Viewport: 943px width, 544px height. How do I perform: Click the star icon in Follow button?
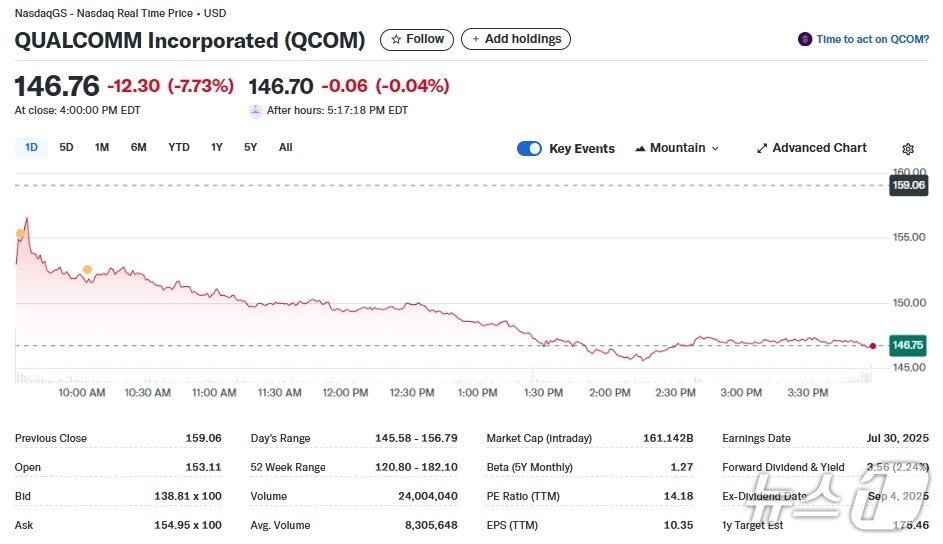396,39
